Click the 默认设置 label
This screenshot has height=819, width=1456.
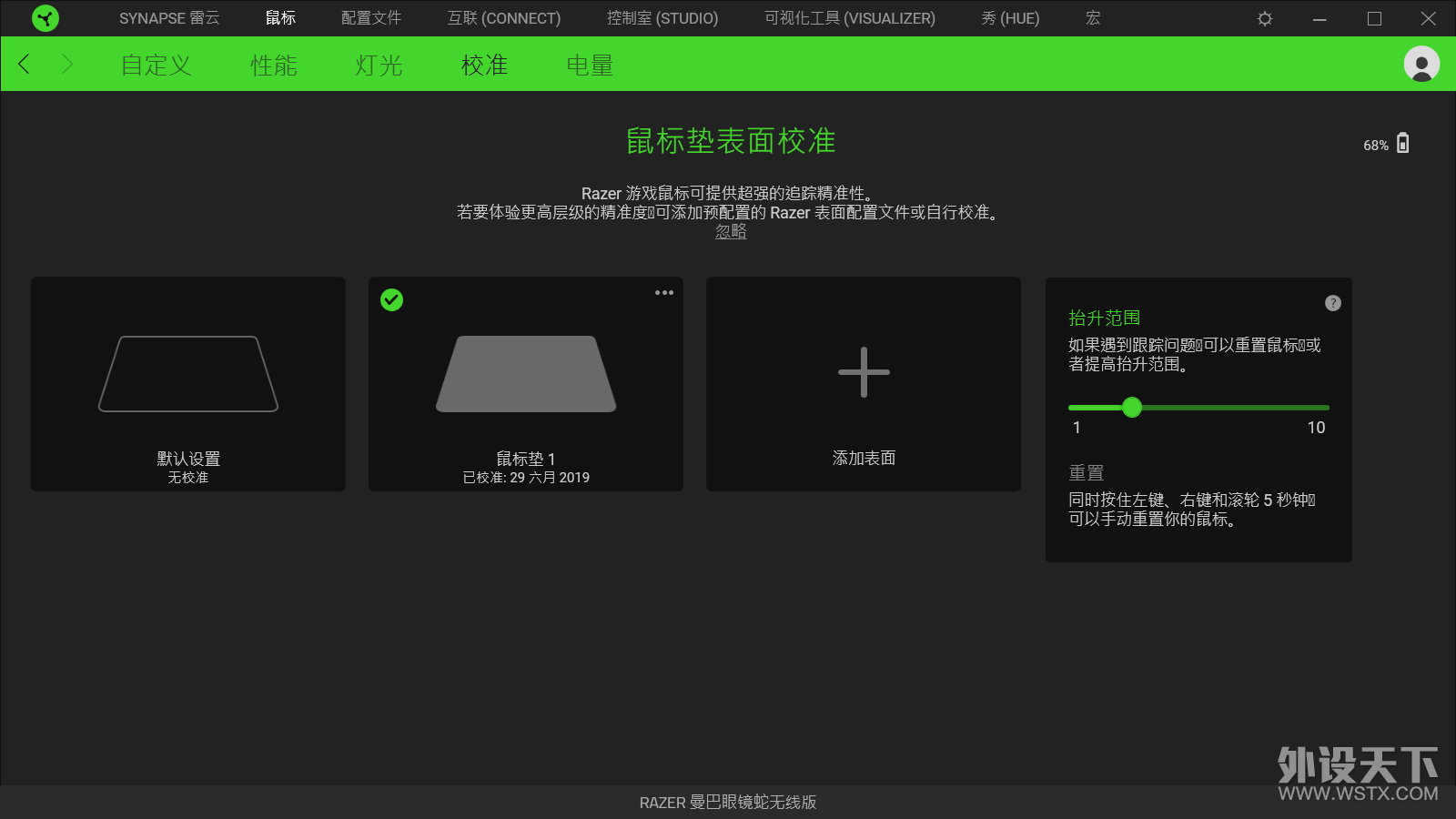click(188, 459)
